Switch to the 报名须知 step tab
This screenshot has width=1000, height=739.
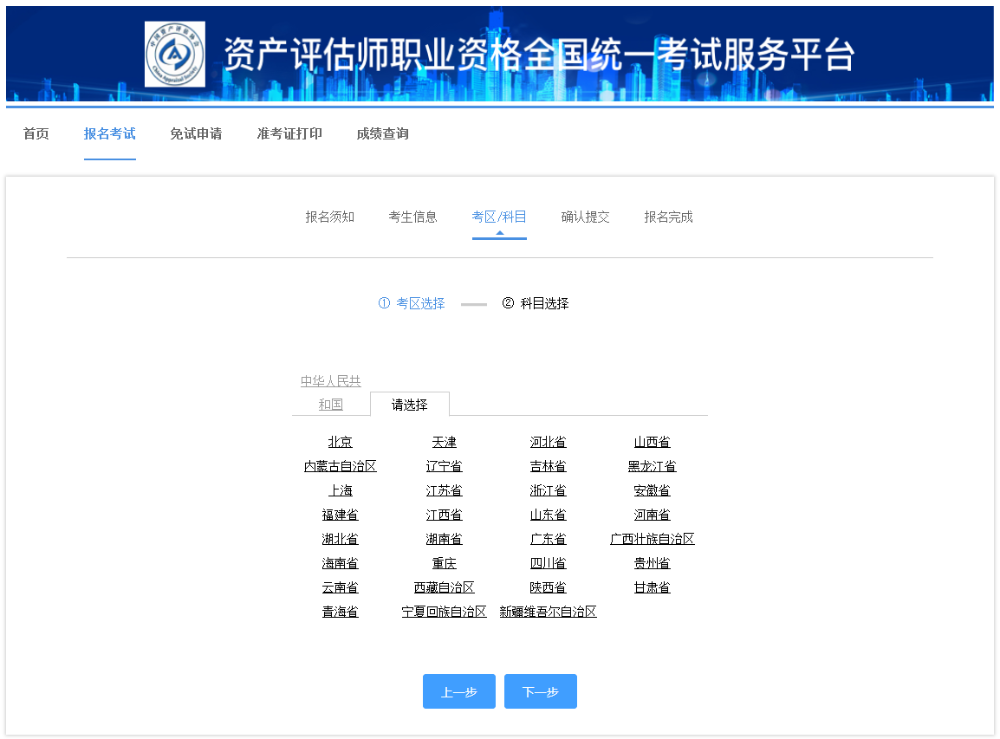330,216
